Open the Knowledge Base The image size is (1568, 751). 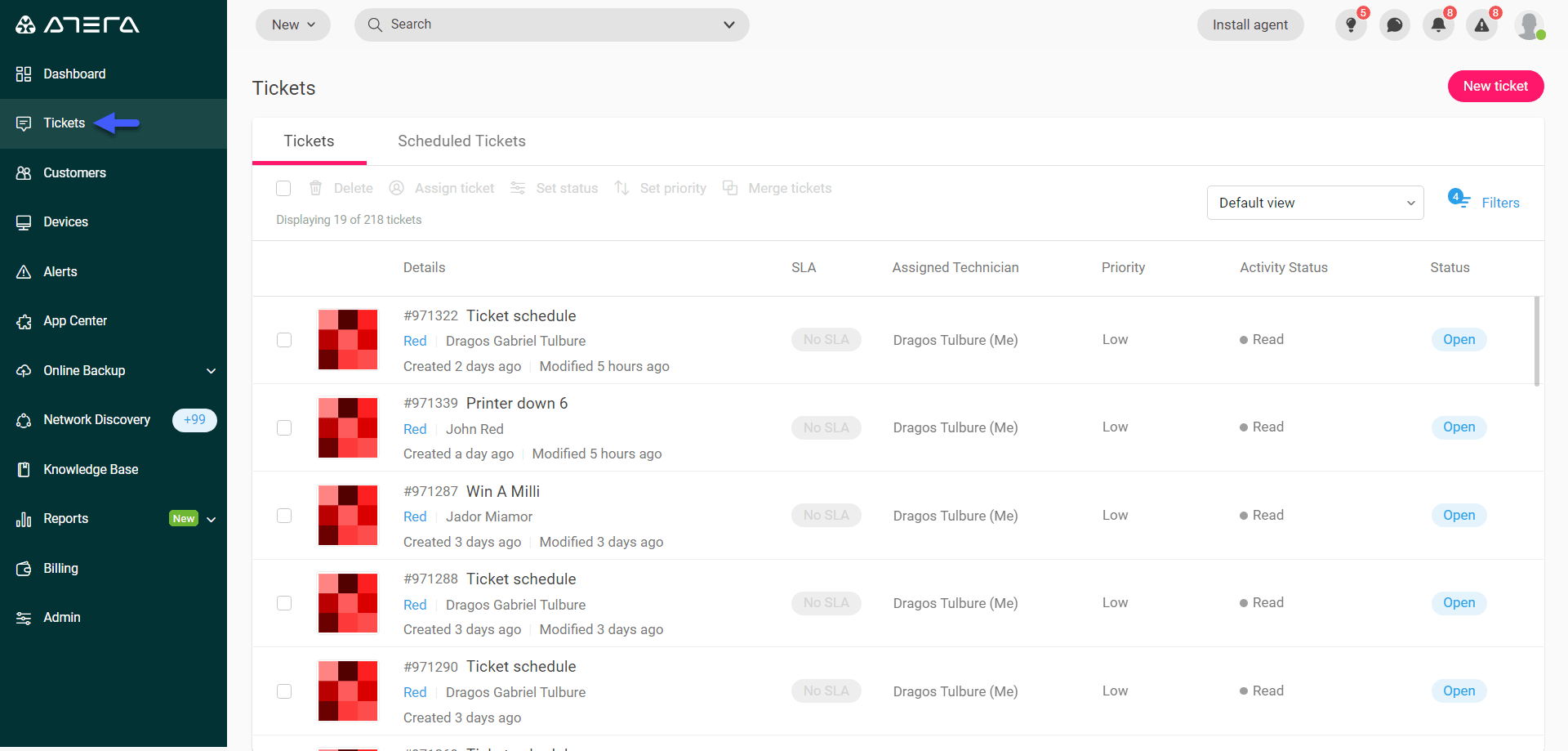(x=90, y=469)
